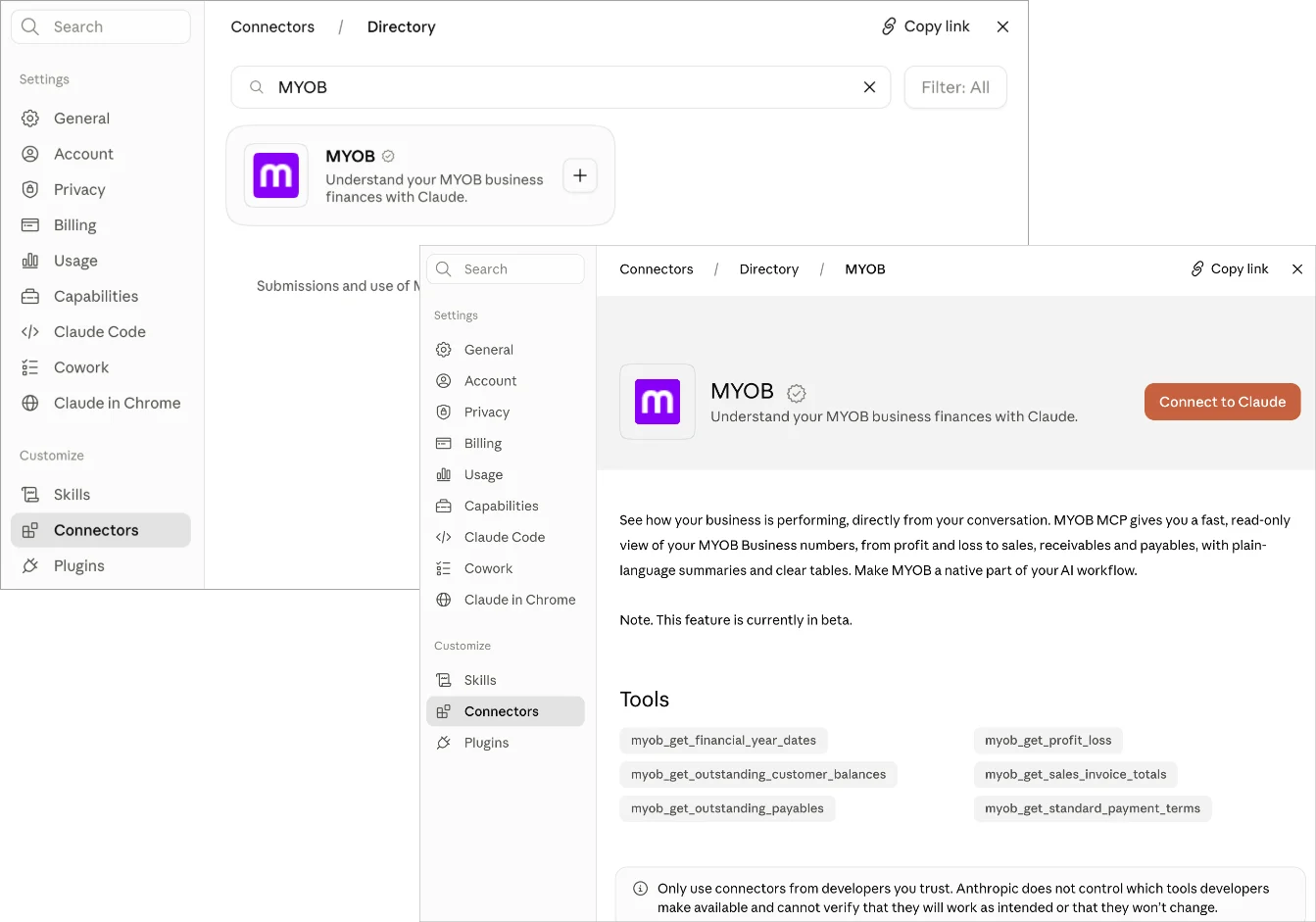Click the Tools heading
The height and width of the screenshot is (922, 1316).
(644, 700)
